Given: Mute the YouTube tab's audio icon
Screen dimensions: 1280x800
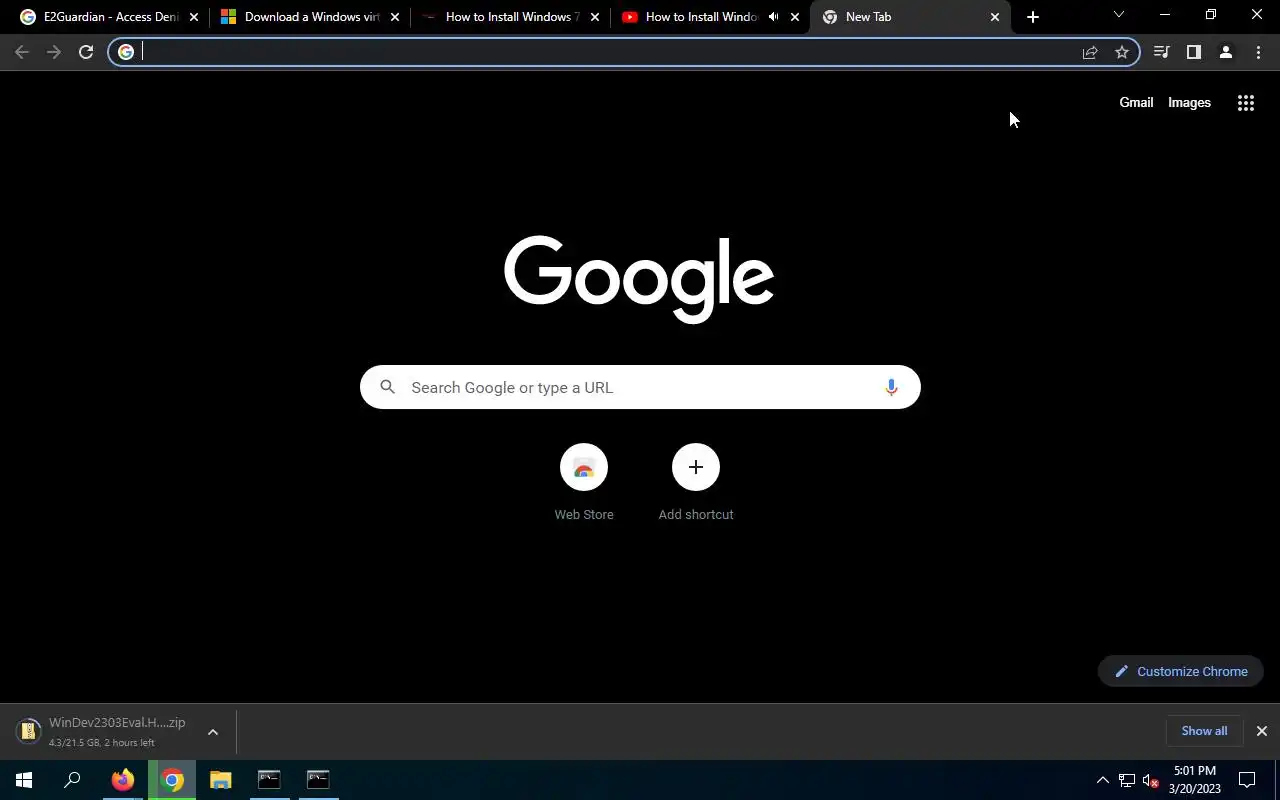Looking at the screenshot, I should click(x=774, y=17).
